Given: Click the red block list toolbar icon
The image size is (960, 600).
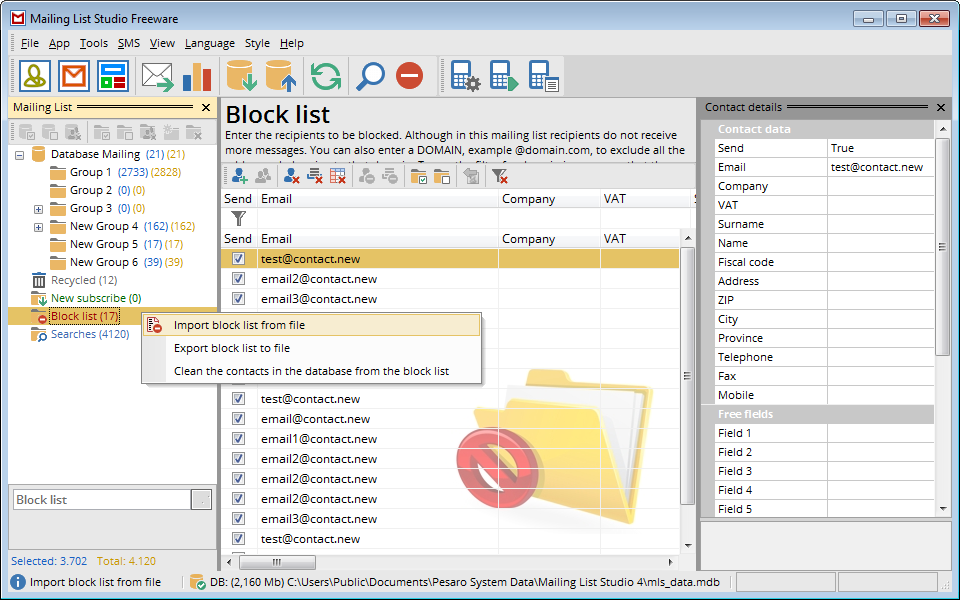Looking at the screenshot, I should click(410, 76).
